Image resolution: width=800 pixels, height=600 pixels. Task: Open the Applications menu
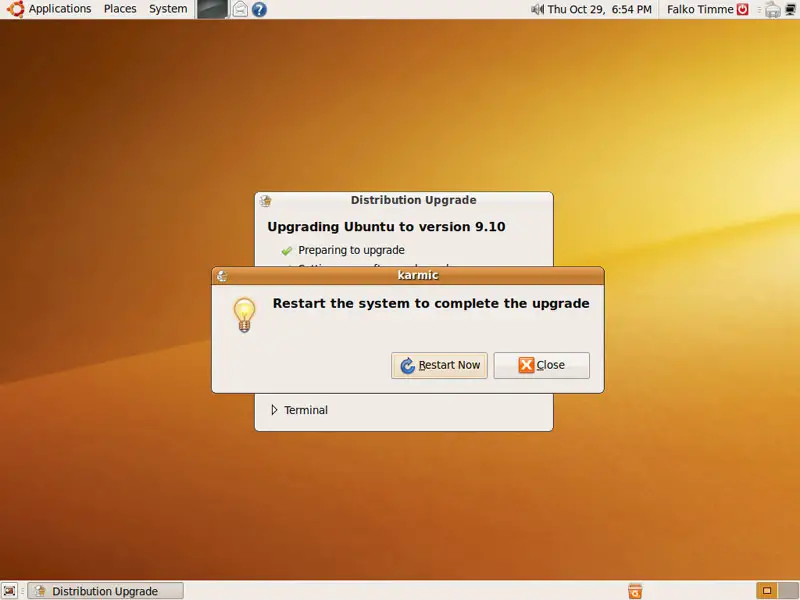(x=60, y=9)
